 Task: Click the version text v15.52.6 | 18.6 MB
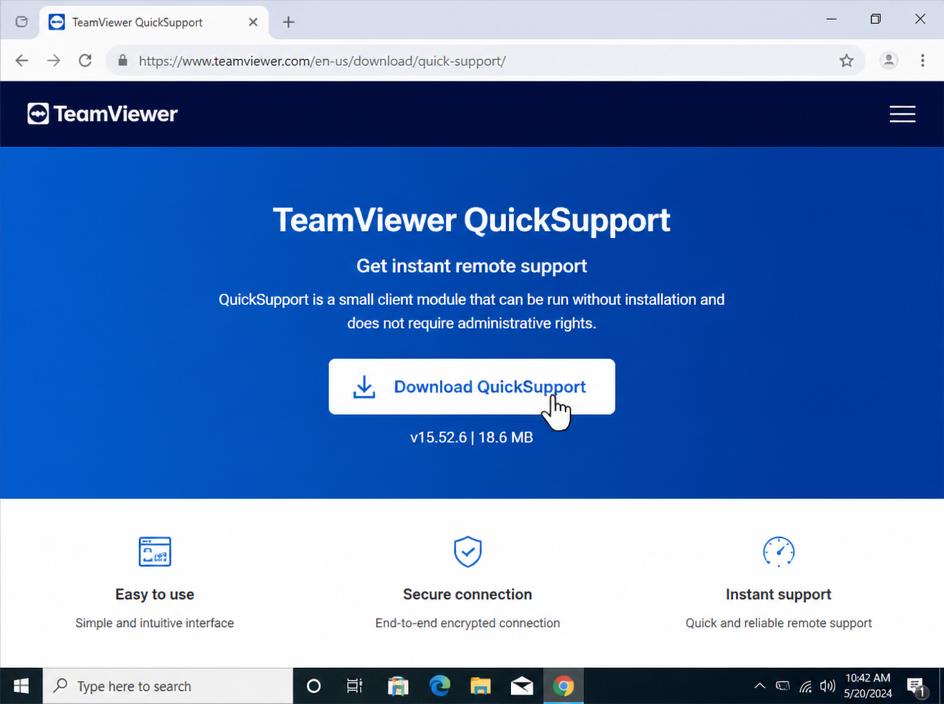click(471, 437)
